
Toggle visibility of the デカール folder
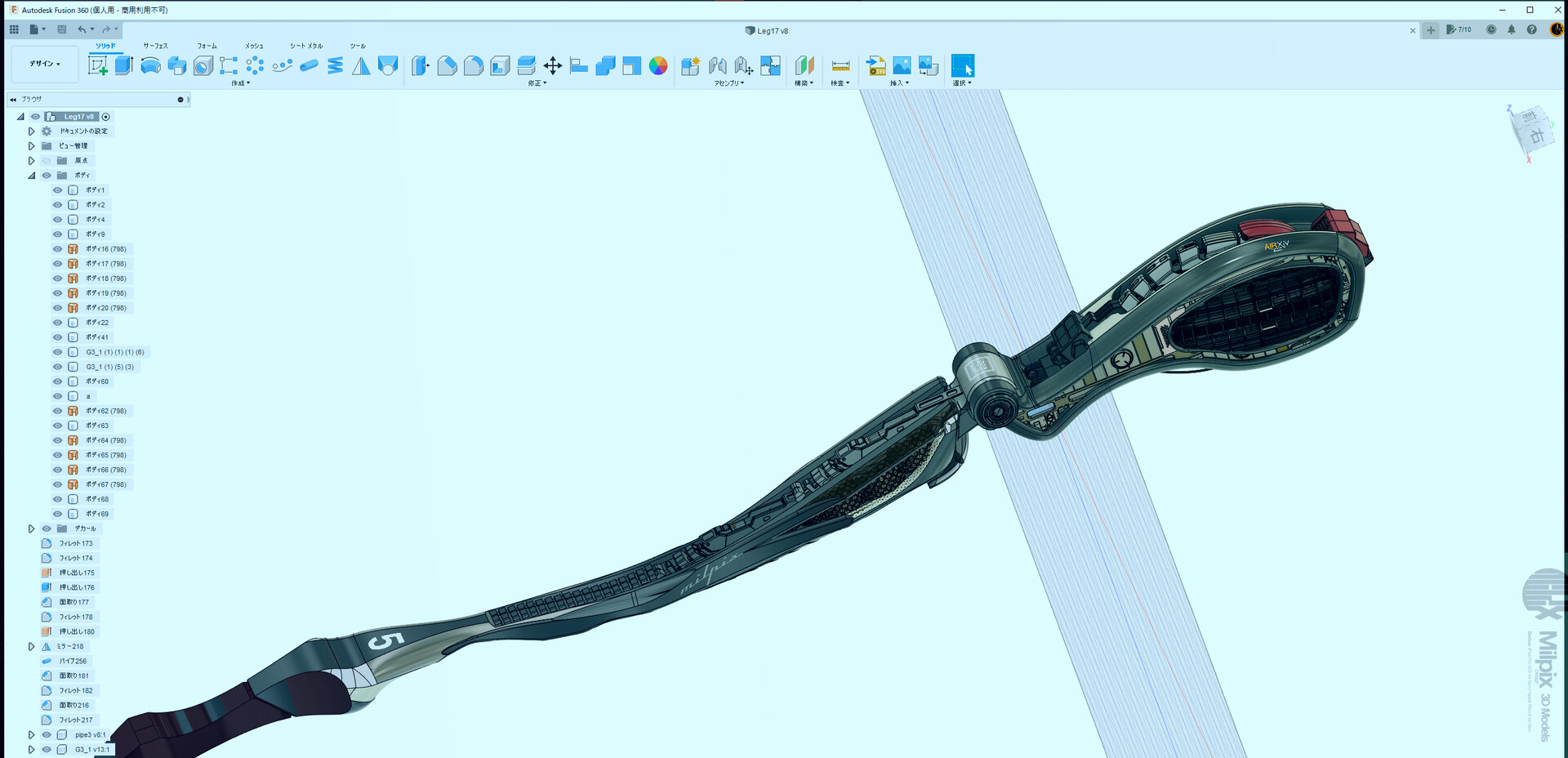point(45,528)
